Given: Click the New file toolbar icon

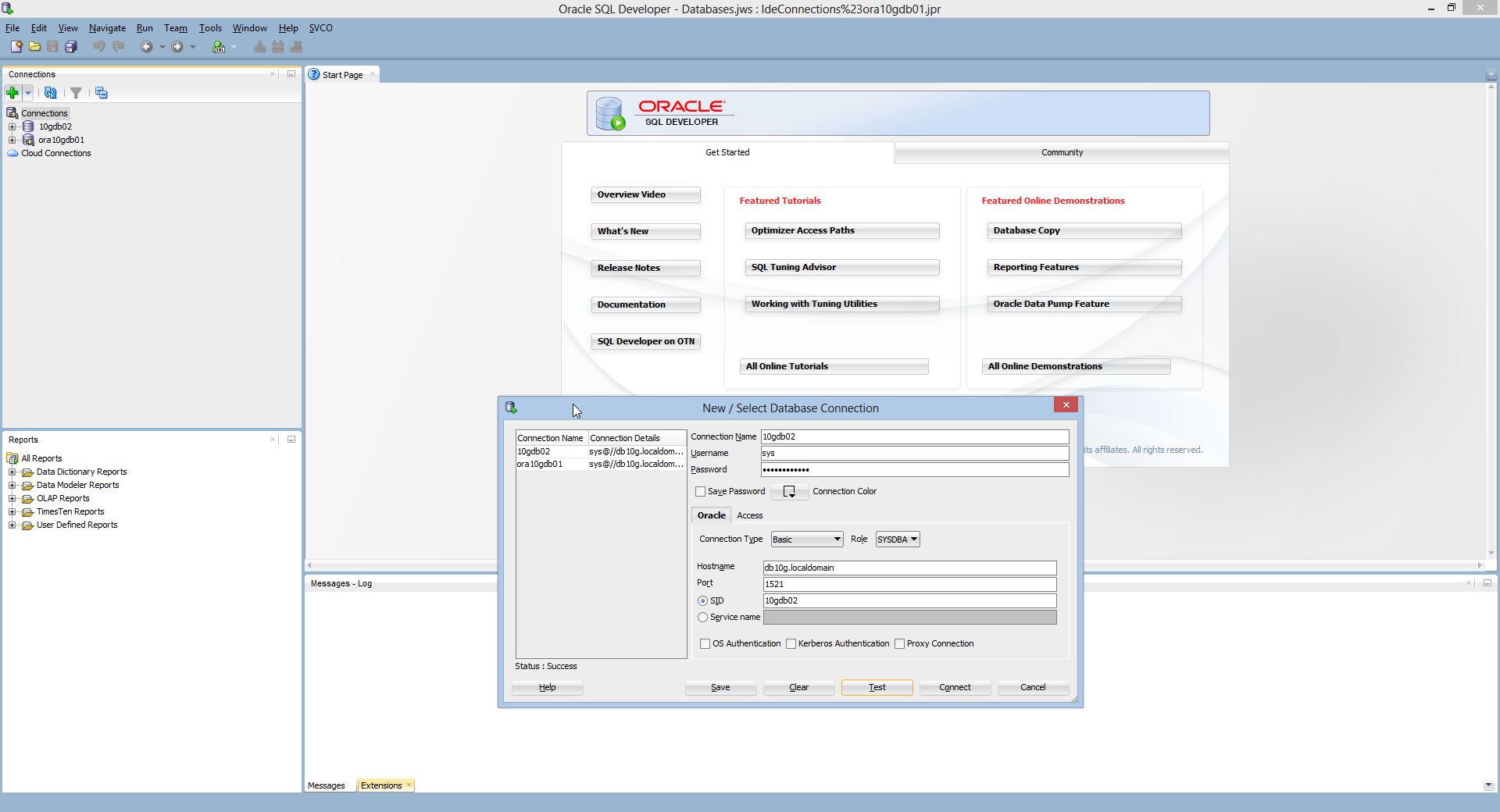Looking at the screenshot, I should 16,47.
